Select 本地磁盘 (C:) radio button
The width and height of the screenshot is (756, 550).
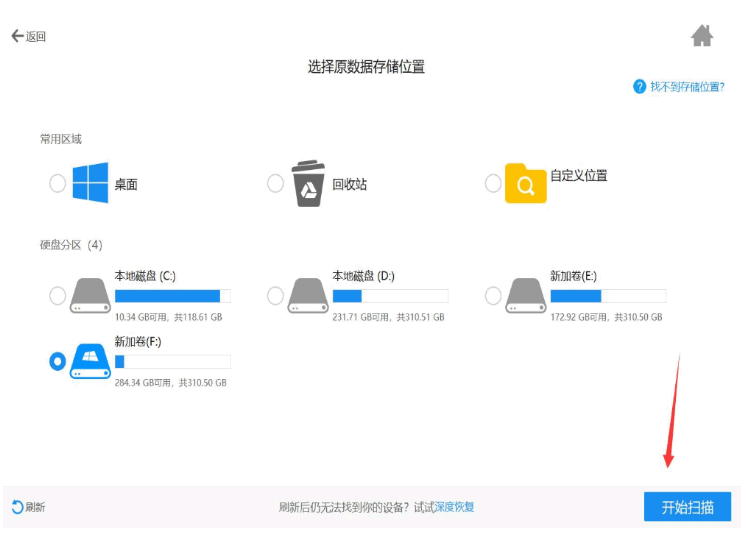tap(58, 295)
